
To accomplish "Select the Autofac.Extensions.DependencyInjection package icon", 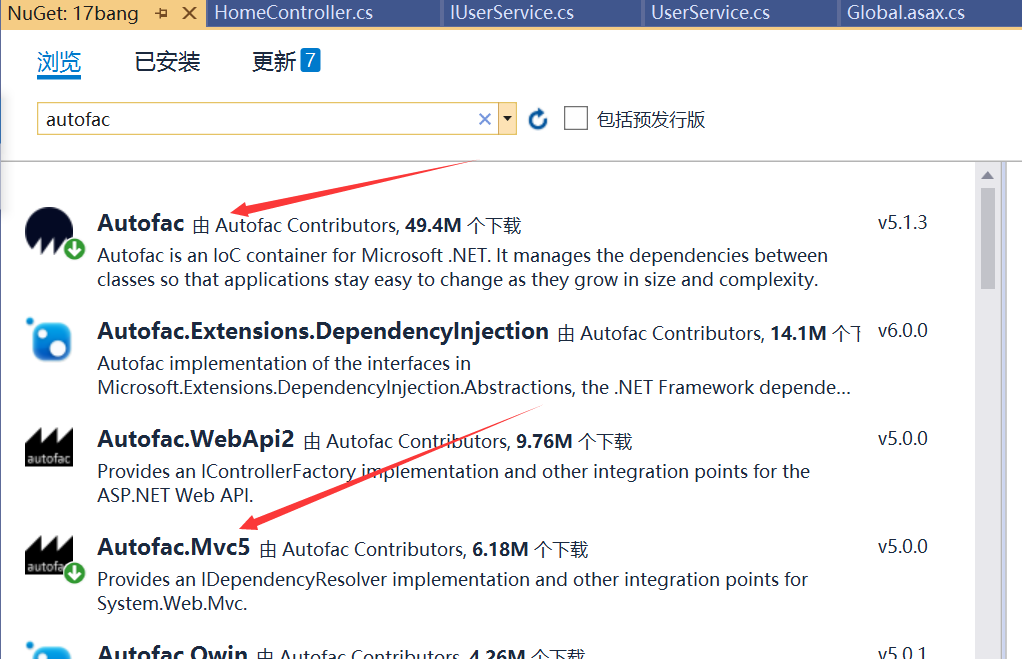I will click(x=50, y=340).
